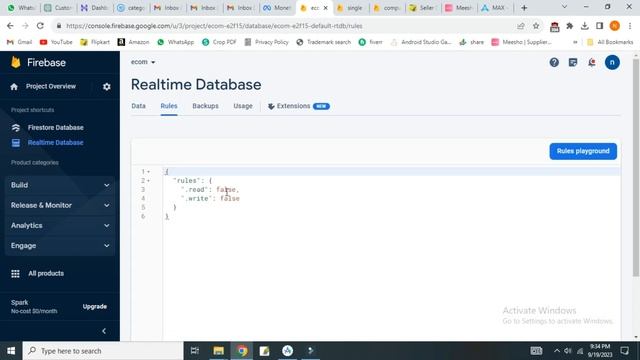Open the YouTube bookmark
640x360 pixels.
56,42
